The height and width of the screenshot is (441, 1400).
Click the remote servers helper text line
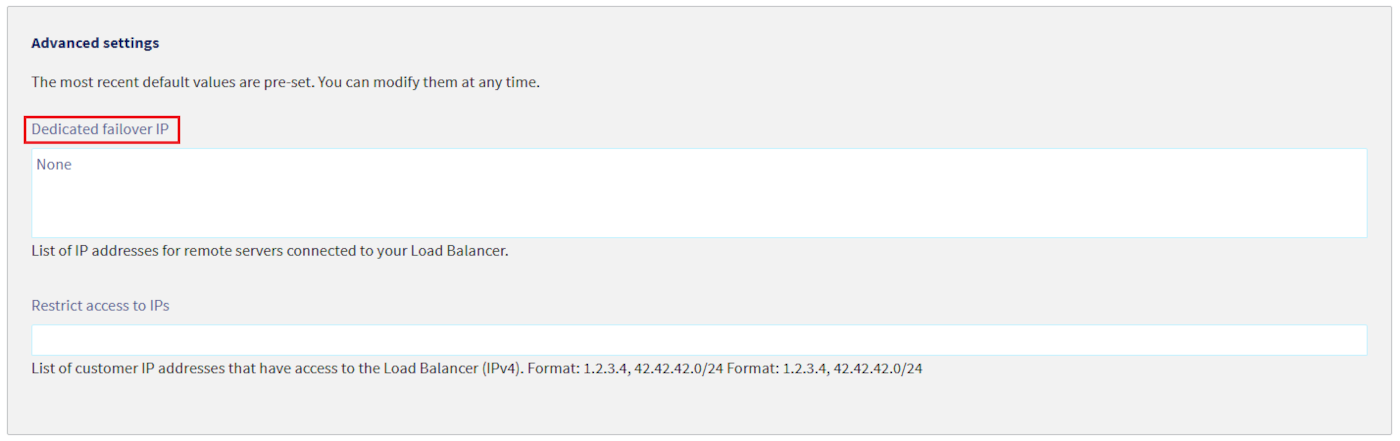coord(270,251)
